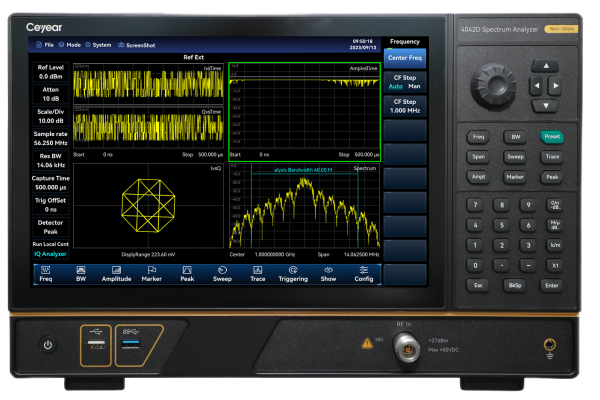600x400 pixels.
Task: Tap the X1 unit key
Action: click(555, 266)
